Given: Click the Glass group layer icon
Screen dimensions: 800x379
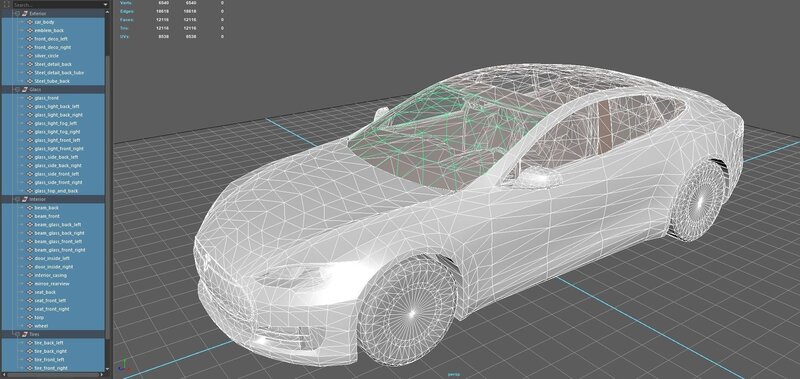Looking at the screenshot, I should 24,89.
